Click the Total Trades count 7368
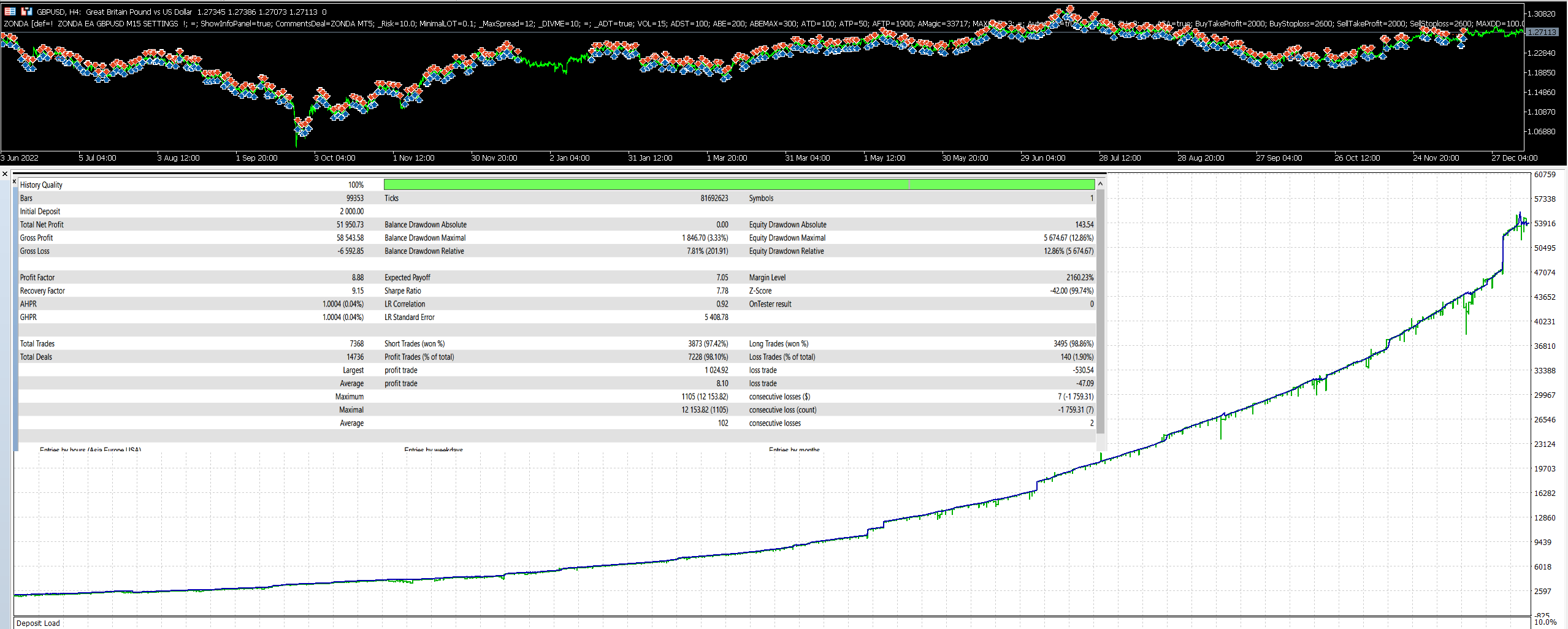Screen dimensions: 1568x629 pos(356,344)
